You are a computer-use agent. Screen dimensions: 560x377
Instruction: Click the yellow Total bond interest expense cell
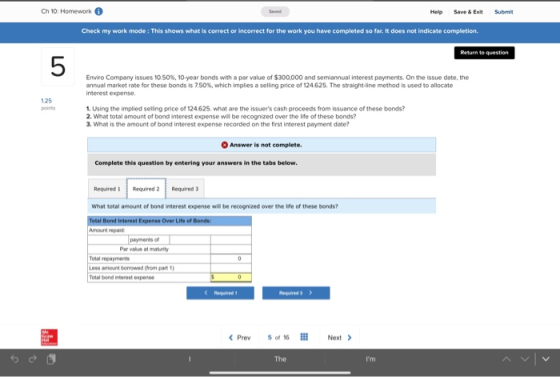tap(231, 277)
